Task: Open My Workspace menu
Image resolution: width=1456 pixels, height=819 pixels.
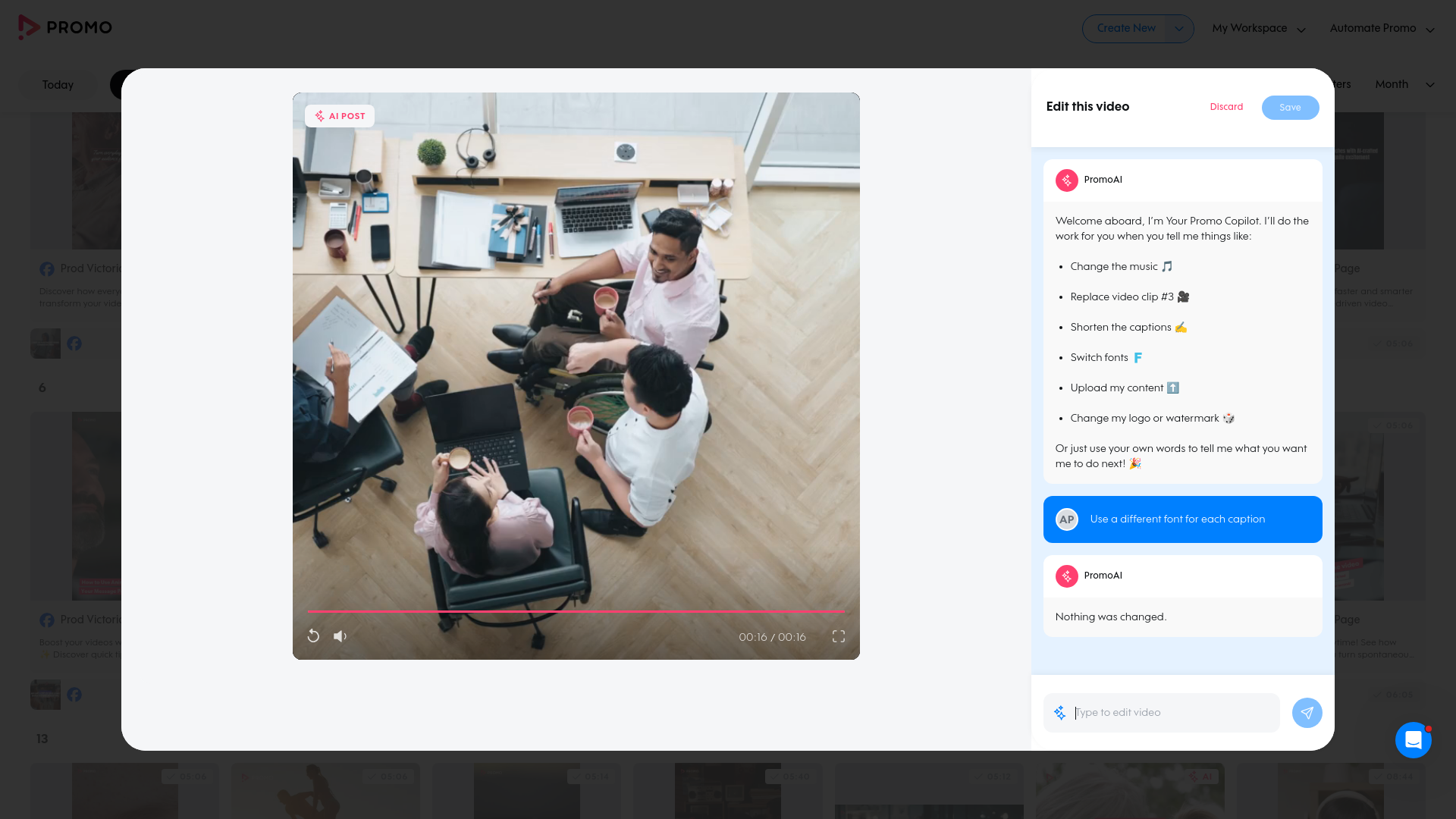Action: pos(1259,29)
